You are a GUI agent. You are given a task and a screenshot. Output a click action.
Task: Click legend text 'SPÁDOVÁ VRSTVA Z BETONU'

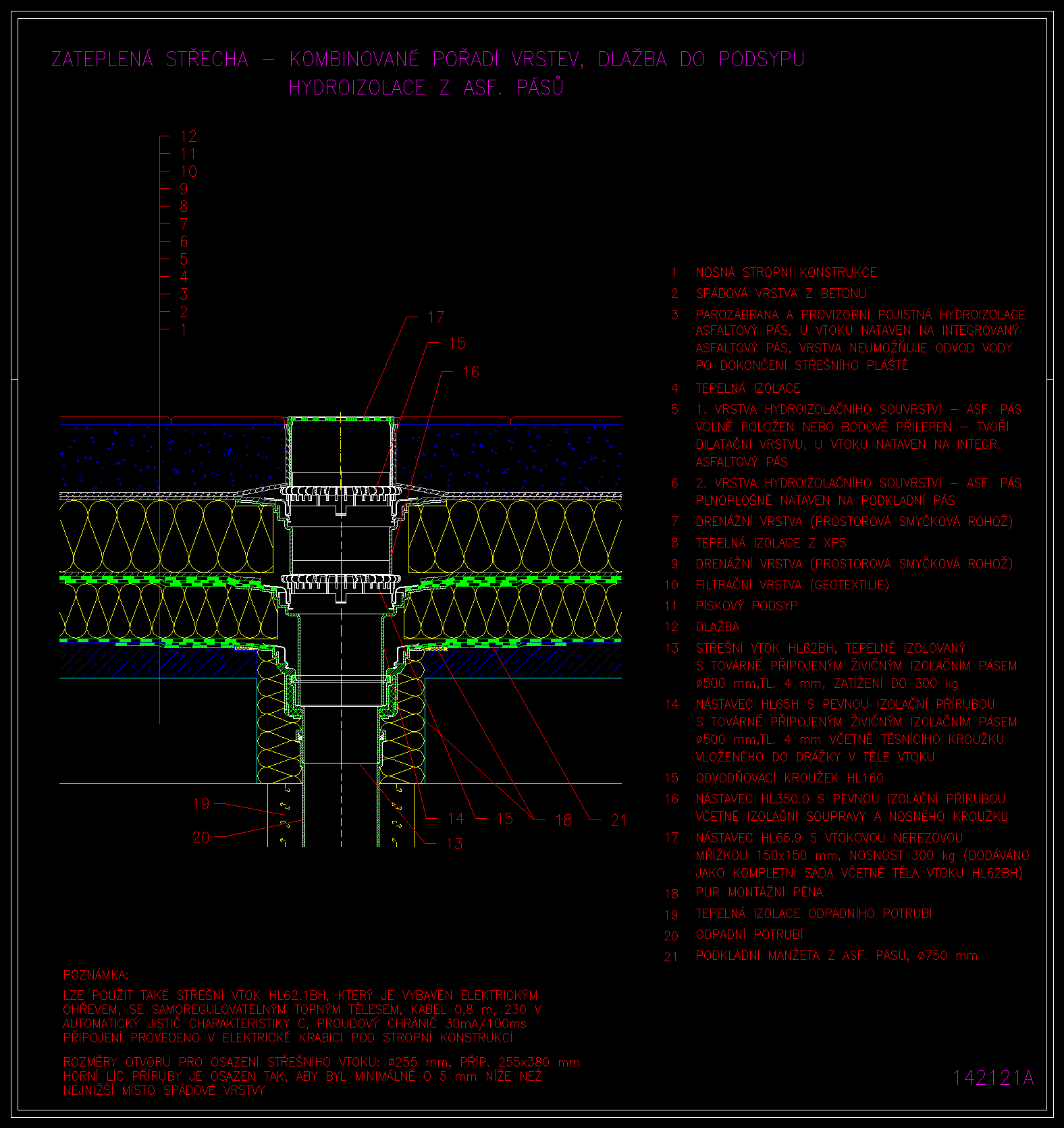780,294
